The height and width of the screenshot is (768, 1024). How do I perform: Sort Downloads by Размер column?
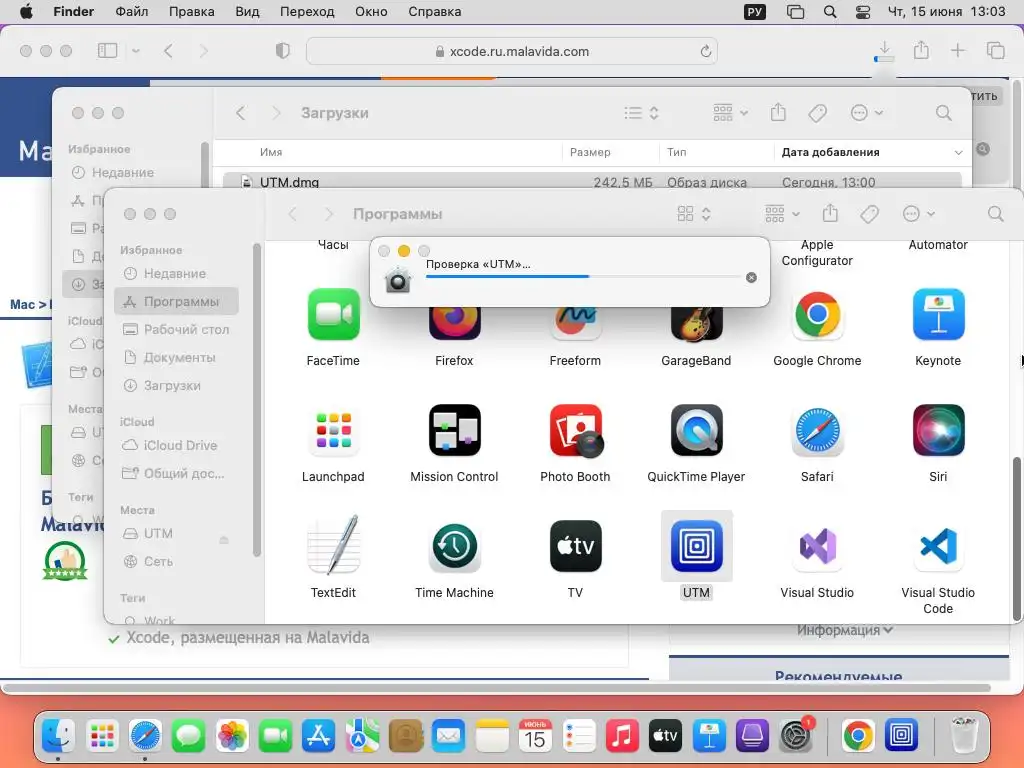[610, 152]
